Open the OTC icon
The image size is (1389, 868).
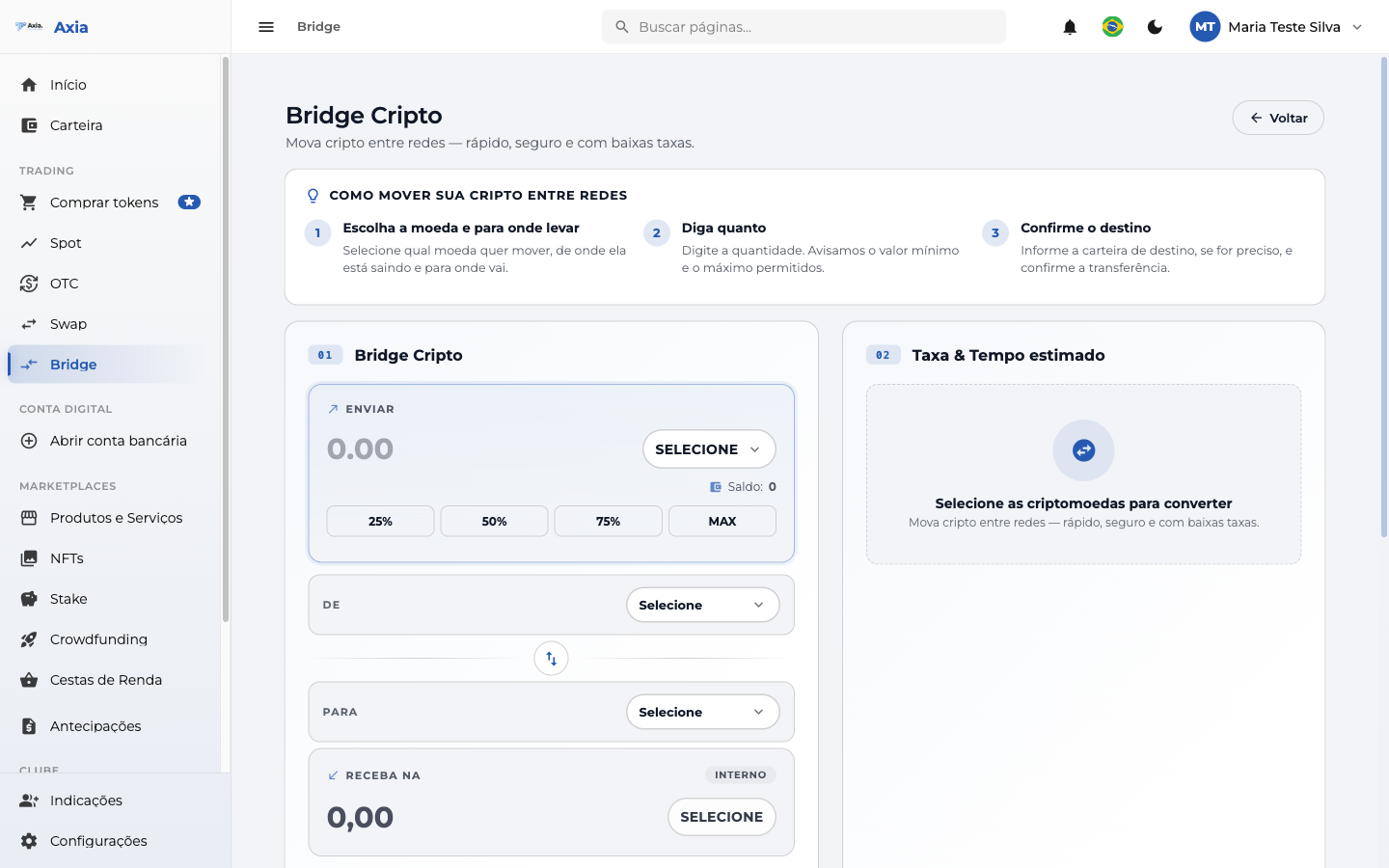click(x=29, y=284)
